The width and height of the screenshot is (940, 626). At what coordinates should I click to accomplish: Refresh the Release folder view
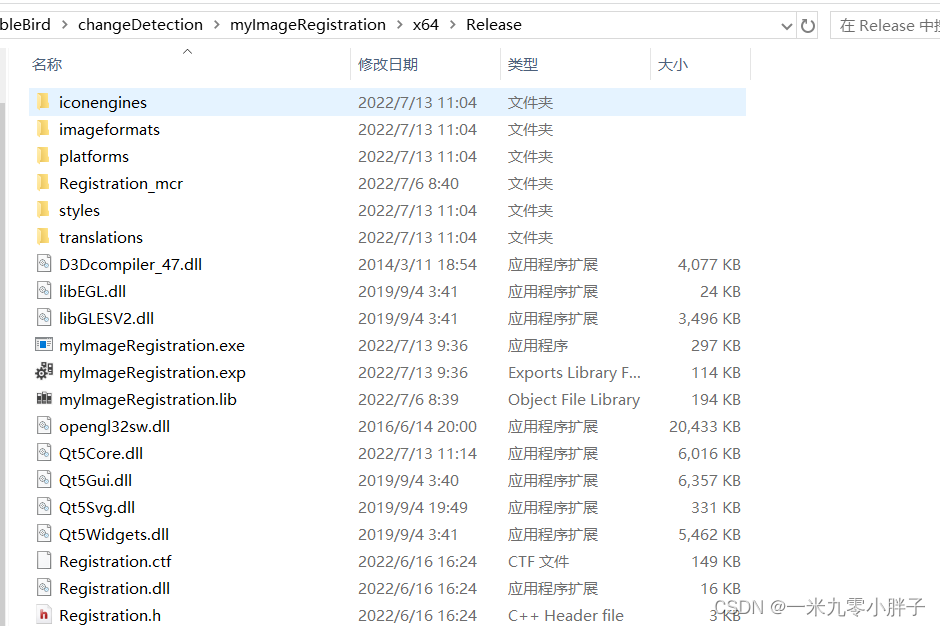coord(808,26)
